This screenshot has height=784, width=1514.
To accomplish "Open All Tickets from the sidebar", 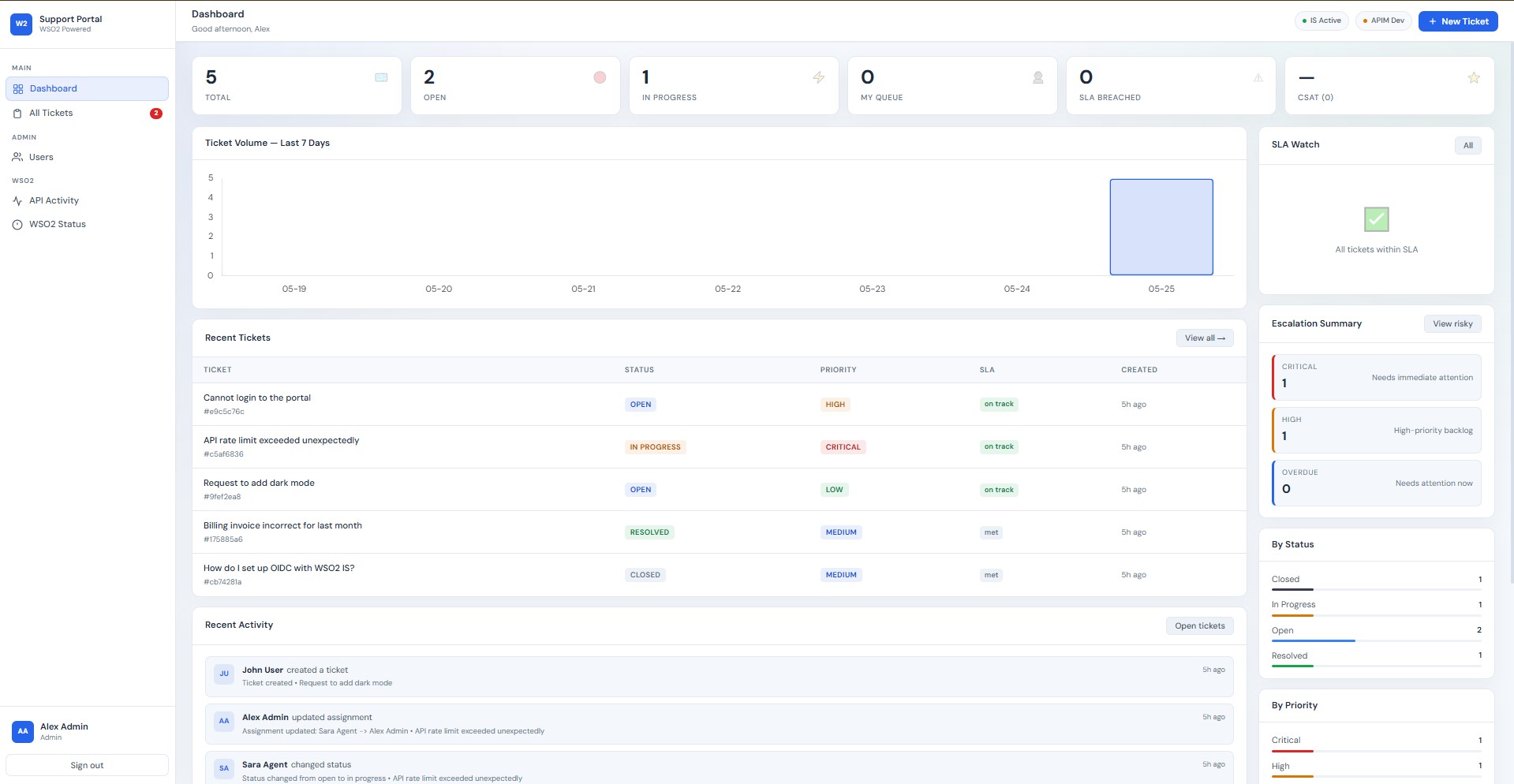I will pyautogui.click(x=87, y=114).
